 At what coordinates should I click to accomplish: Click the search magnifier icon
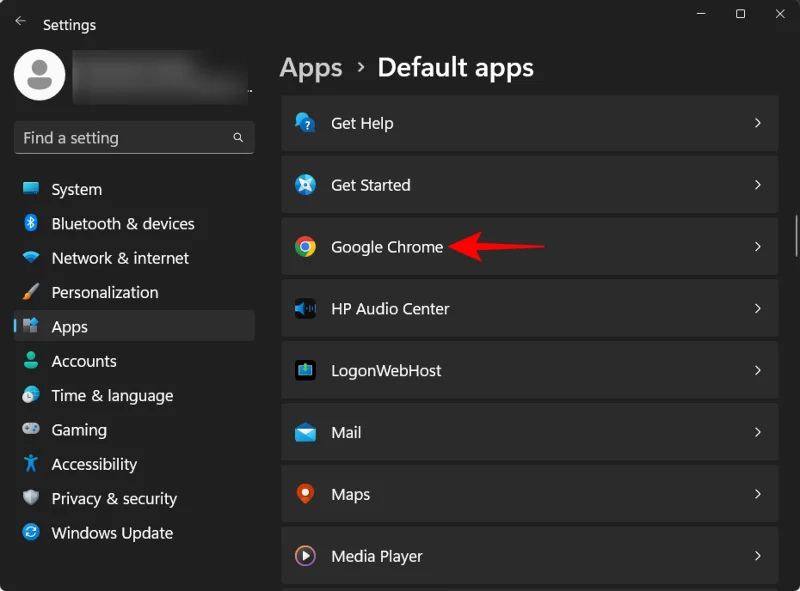pyautogui.click(x=238, y=137)
